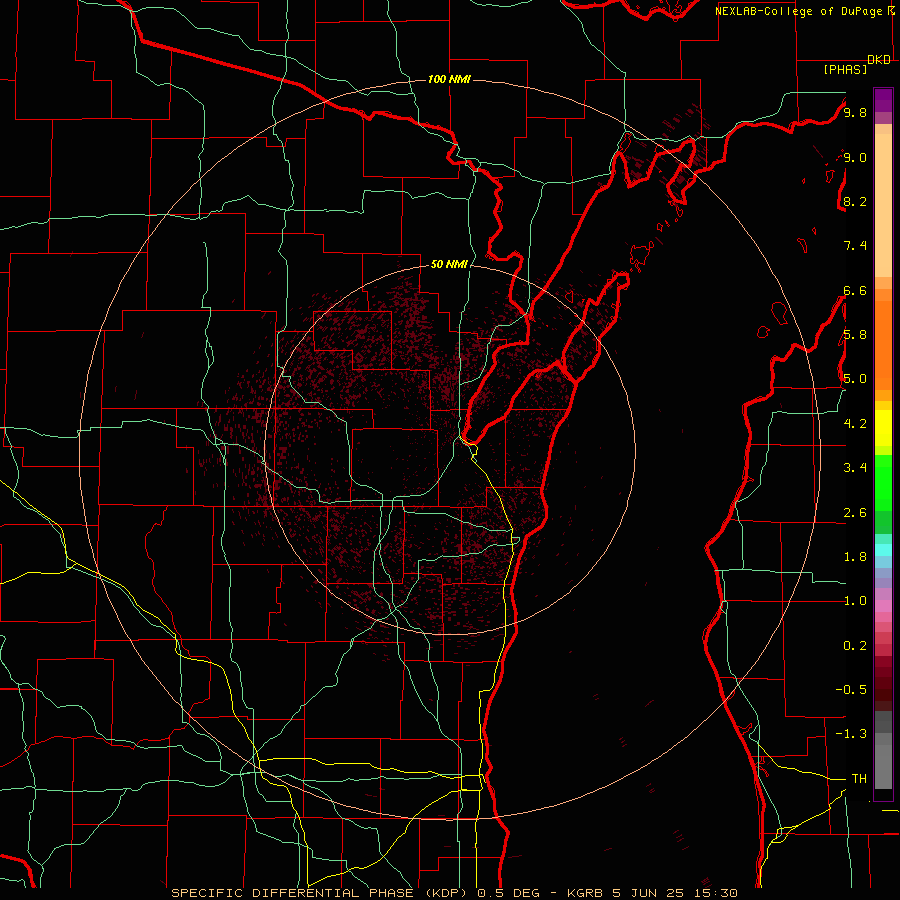900x900 pixels.
Task: Click the [PHAS] legend title
Action: click(845, 70)
